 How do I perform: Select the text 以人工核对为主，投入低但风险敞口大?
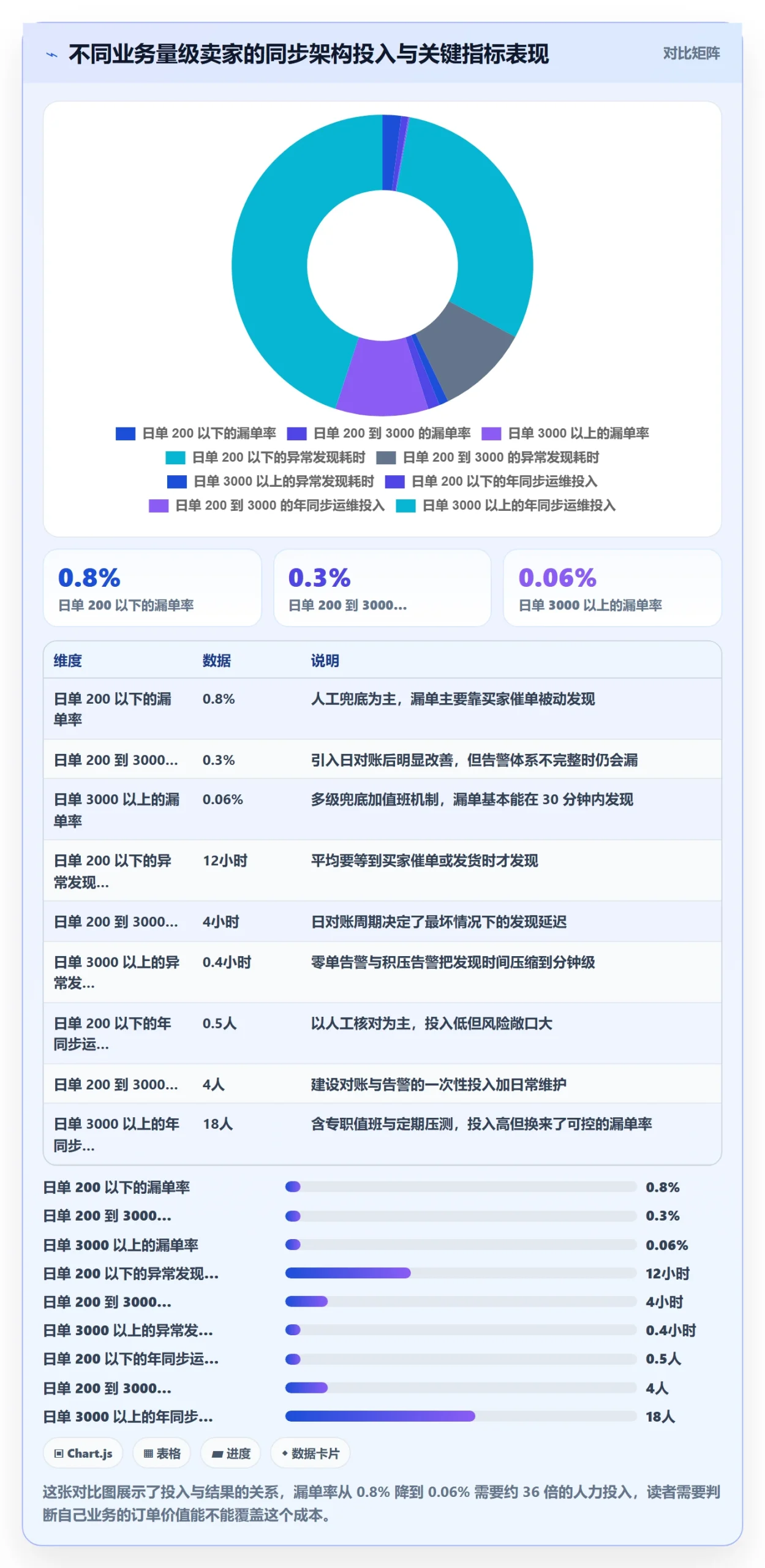point(431,1023)
